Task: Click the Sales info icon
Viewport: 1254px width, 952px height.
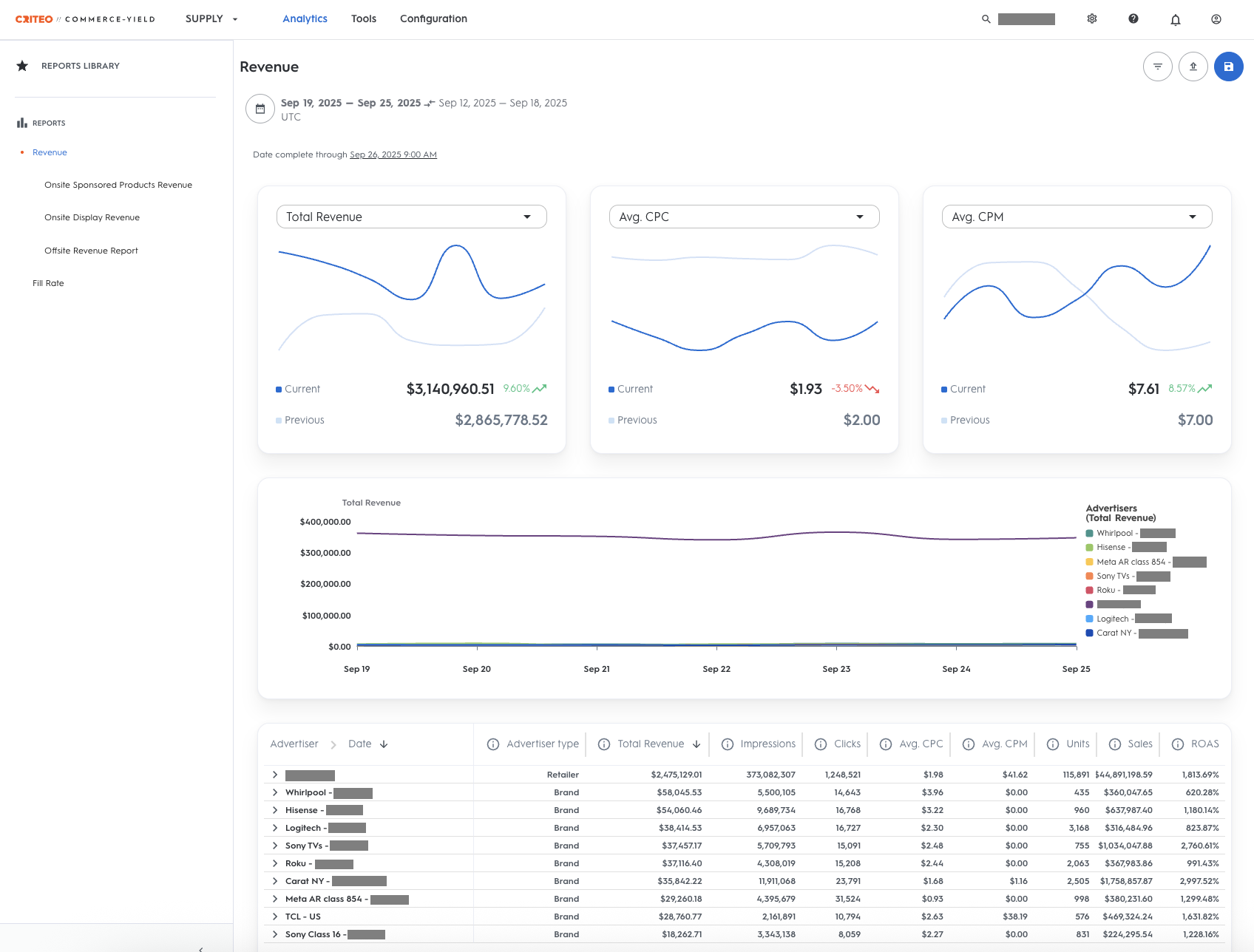Action: [1115, 744]
